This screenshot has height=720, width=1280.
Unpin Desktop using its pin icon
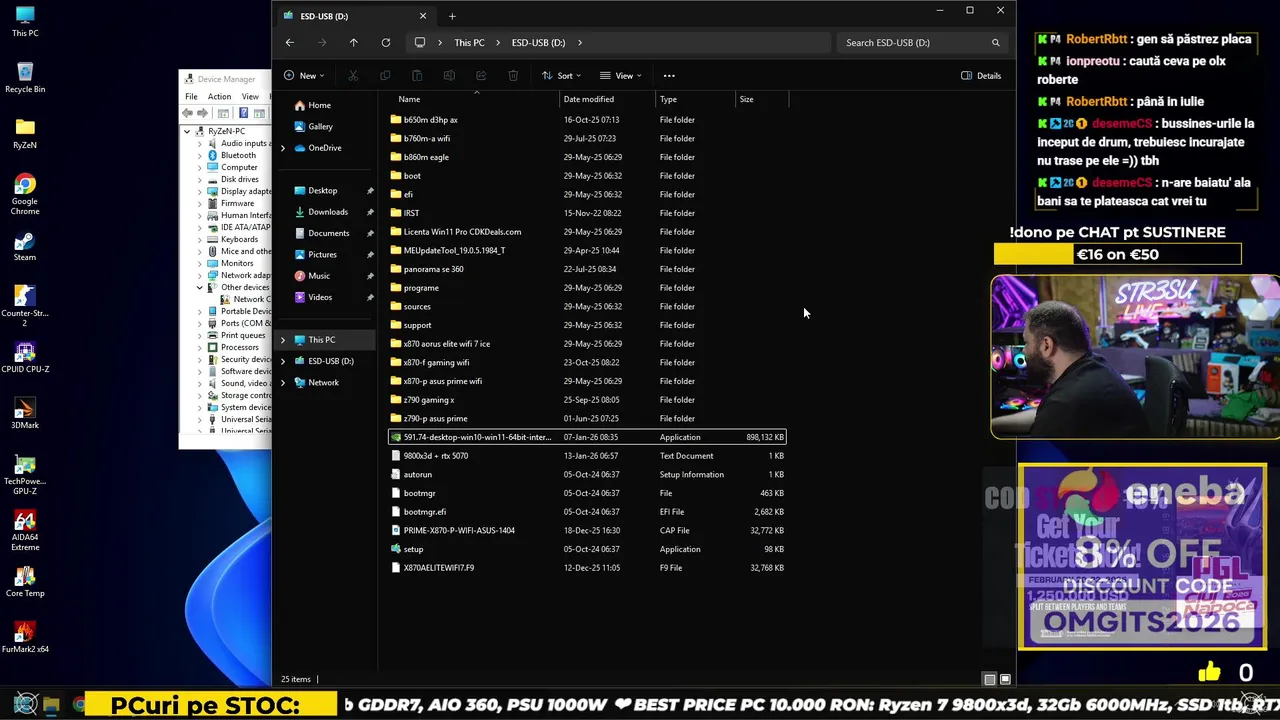coord(370,191)
